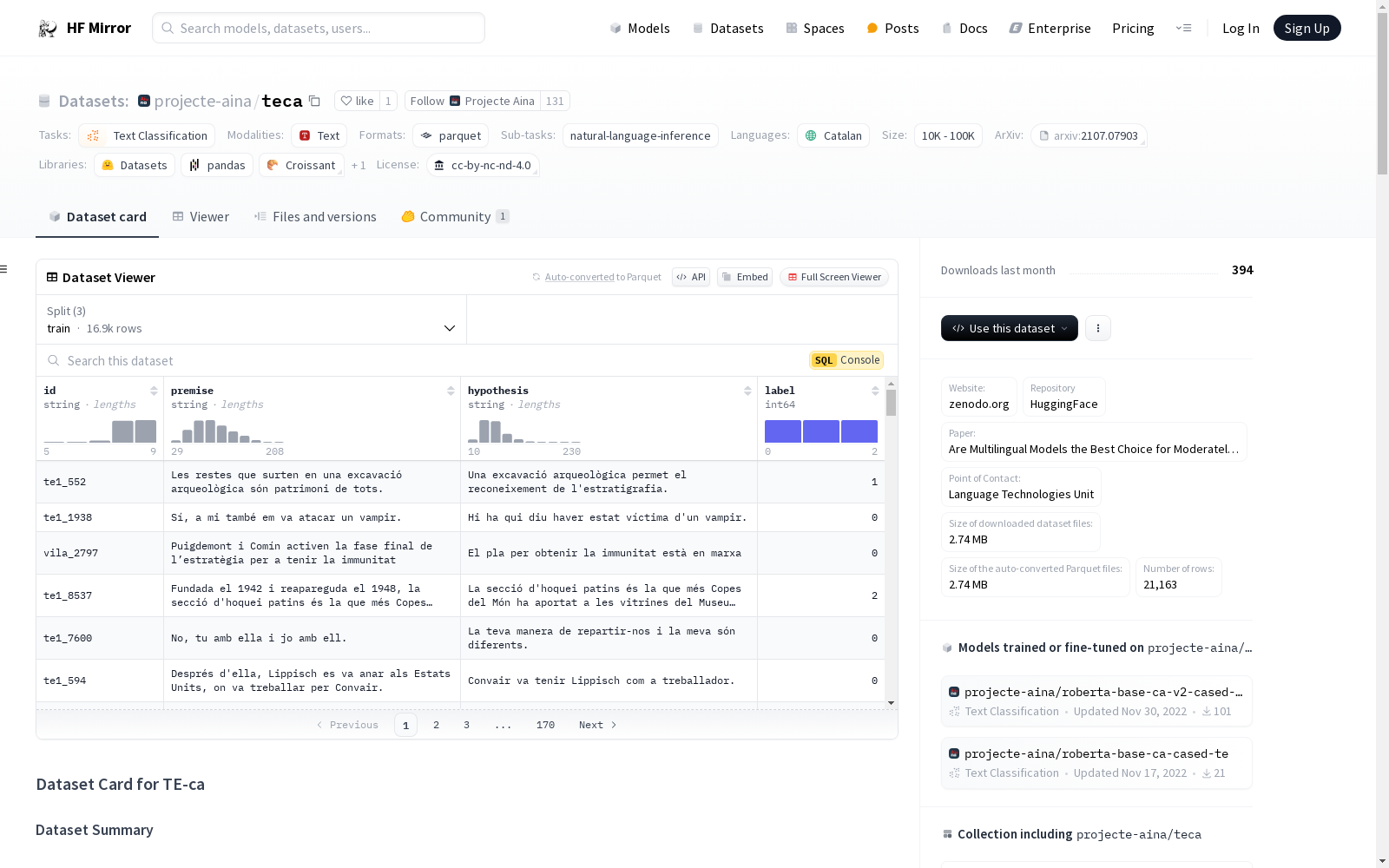Select the Text Classification task tag
Image resolution: width=1389 pixels, height=868 pixels.
147,135
